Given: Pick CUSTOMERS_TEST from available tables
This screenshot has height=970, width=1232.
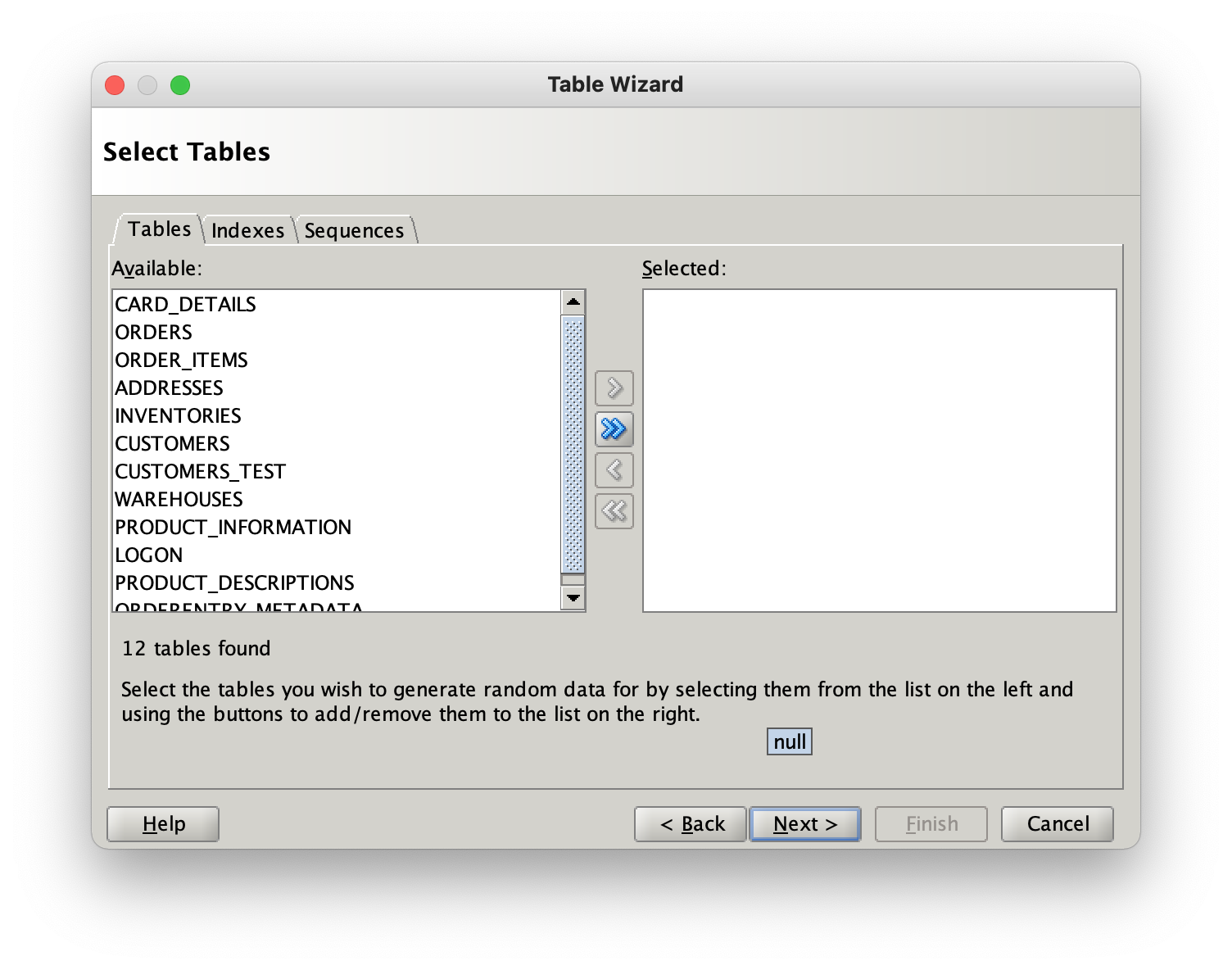Looking at the screenshot, I should click(x=200, y=471).
